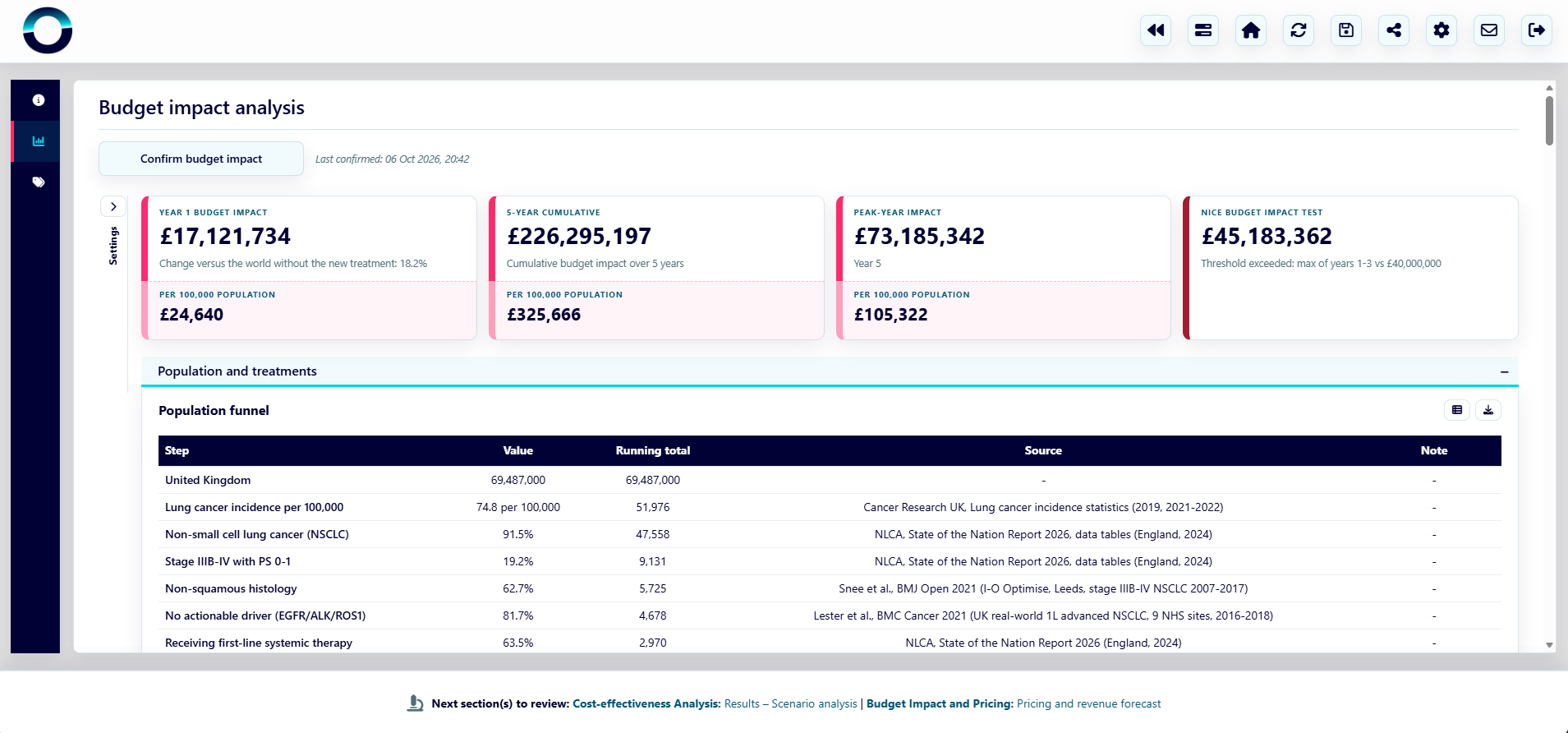
Task: Open the Results – Scenario analysis link
Action: 790,703
